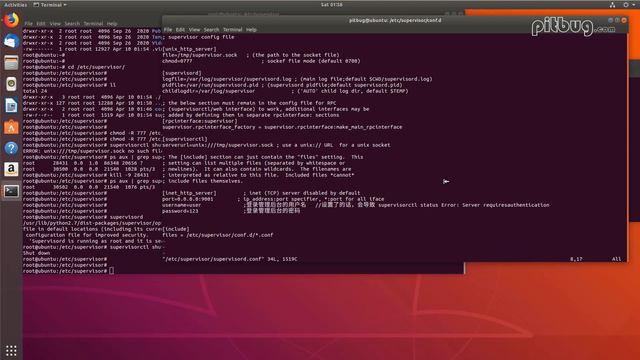
Task: Click the '[inet_http_server]' section header
Action: [189, 193]
